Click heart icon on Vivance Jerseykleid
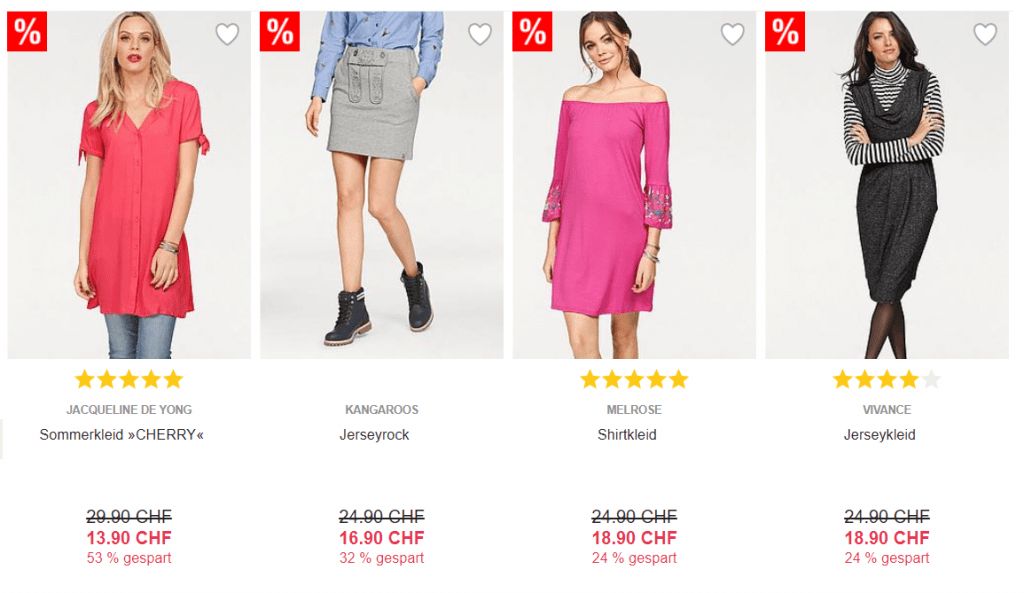 985,34
